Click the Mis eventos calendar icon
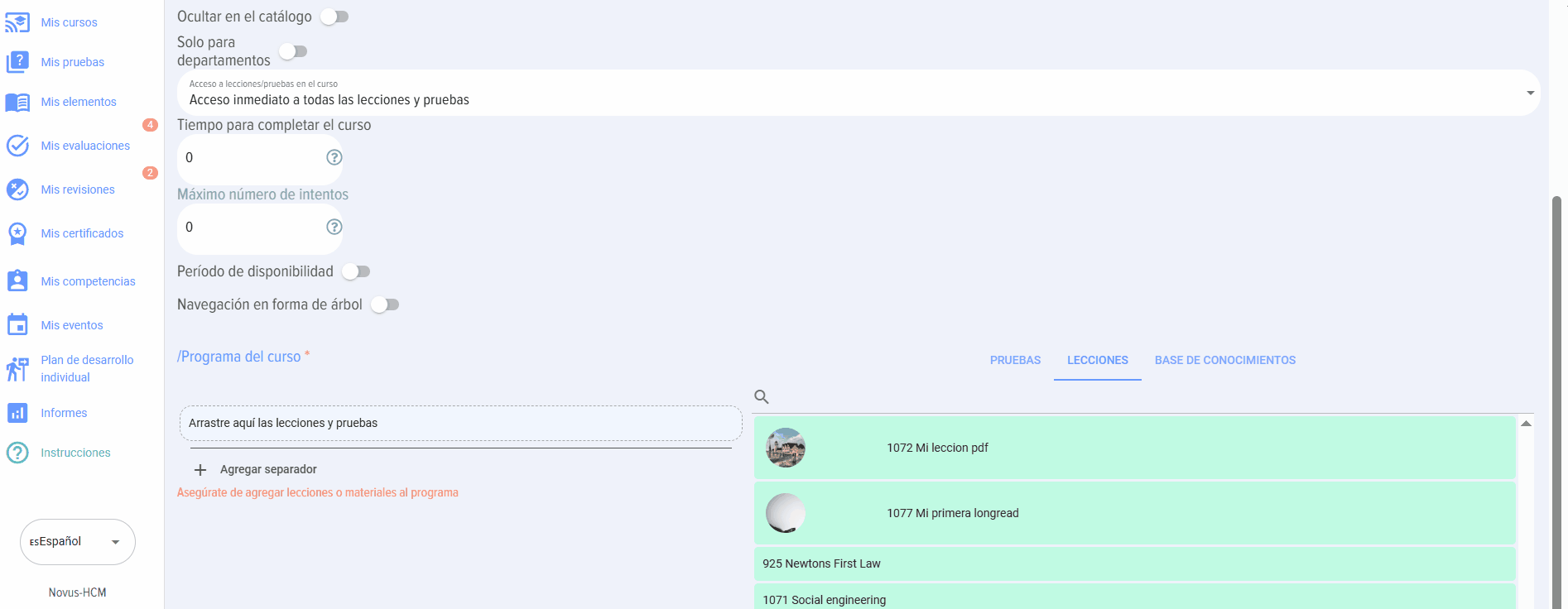The height and width of the screenshot is (609, 1568). 17,325
